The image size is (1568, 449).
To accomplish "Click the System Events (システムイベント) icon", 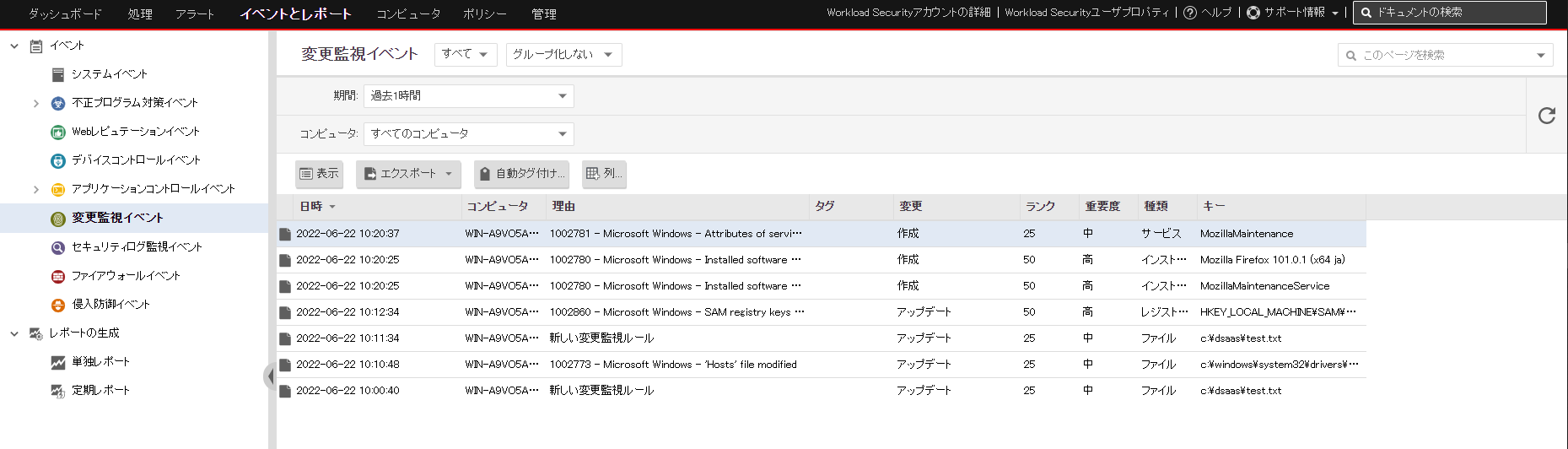I will point(58,74).
